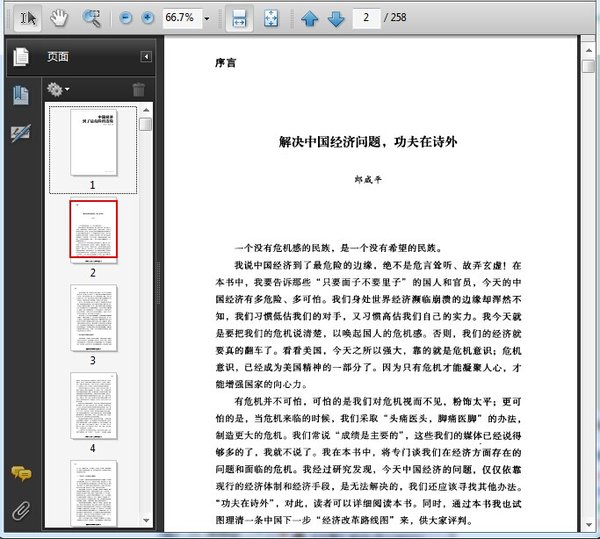This screenshot has width=600, height=539.
Task: Go to previous page with up arrow
Action: 310,18
